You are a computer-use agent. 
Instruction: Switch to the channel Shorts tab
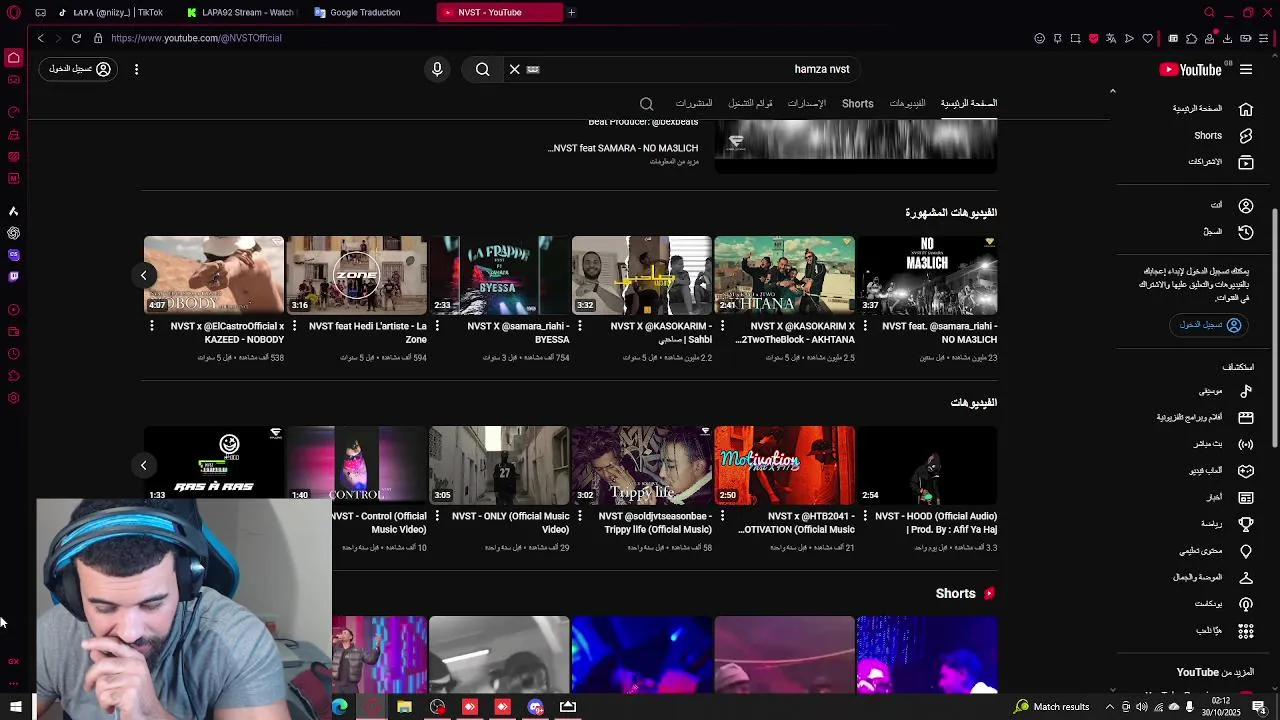(857, 103)
